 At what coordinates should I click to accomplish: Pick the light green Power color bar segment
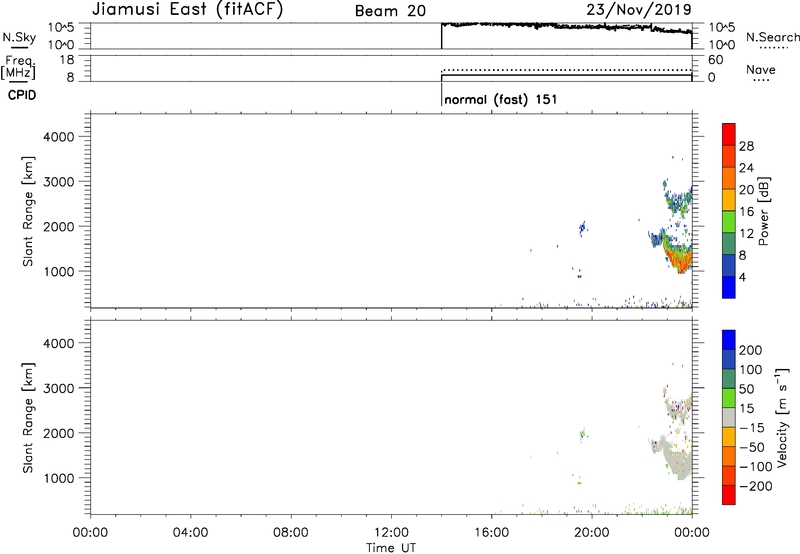pyautogui.click(x=729, y=221)
